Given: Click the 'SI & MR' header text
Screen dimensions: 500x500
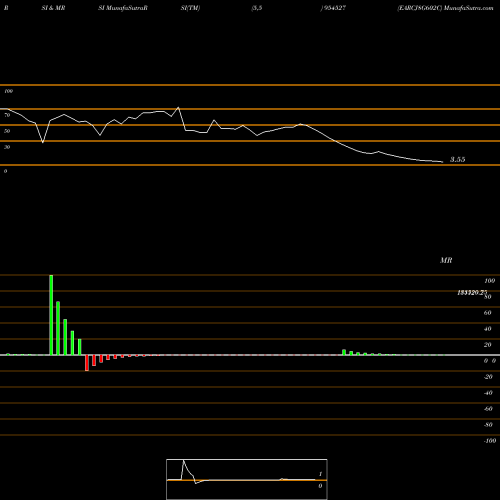Looking at the screenshot, I should click(53, 8).
